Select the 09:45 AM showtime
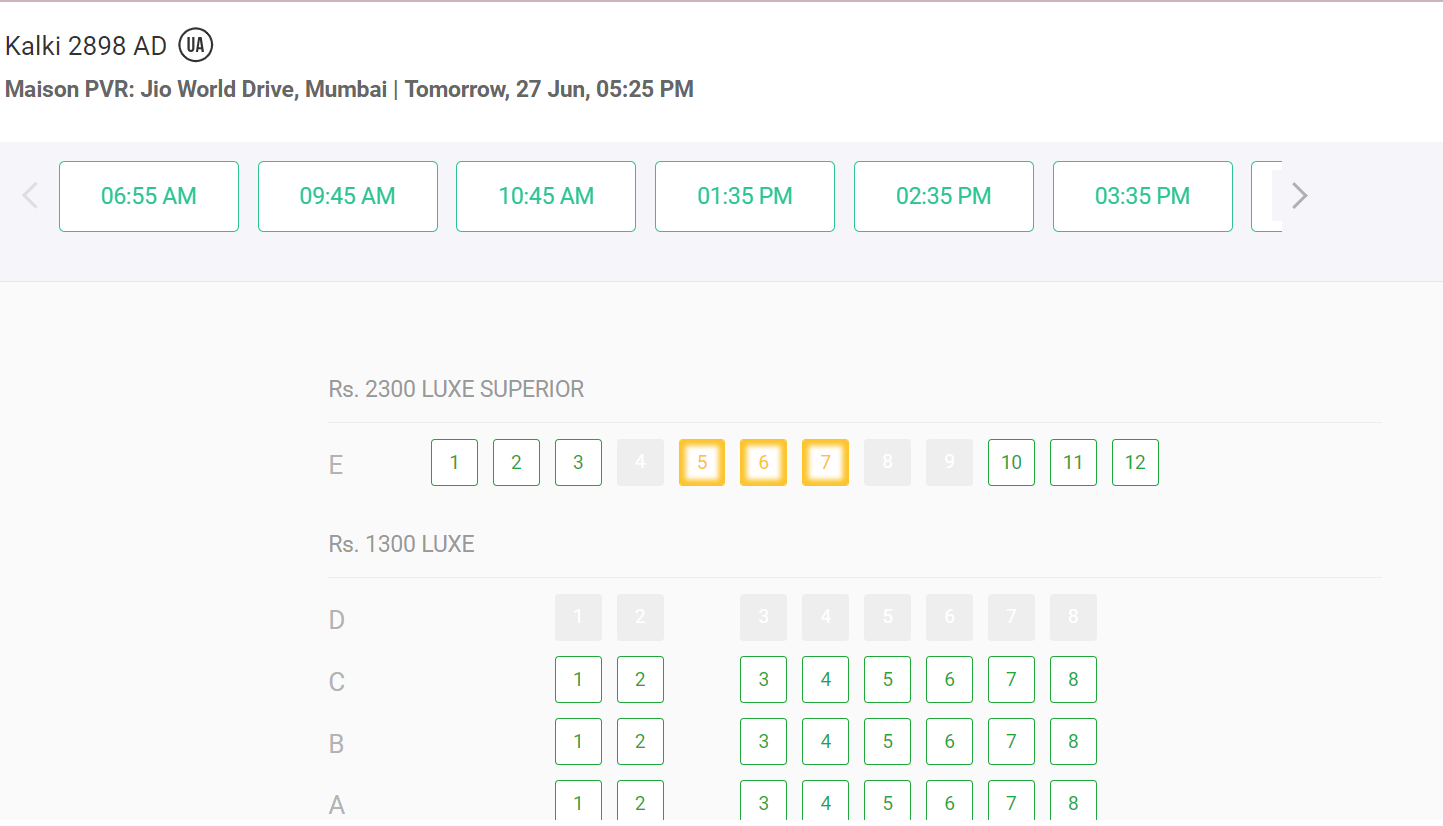1443x826 pixels. click(347, 196)
